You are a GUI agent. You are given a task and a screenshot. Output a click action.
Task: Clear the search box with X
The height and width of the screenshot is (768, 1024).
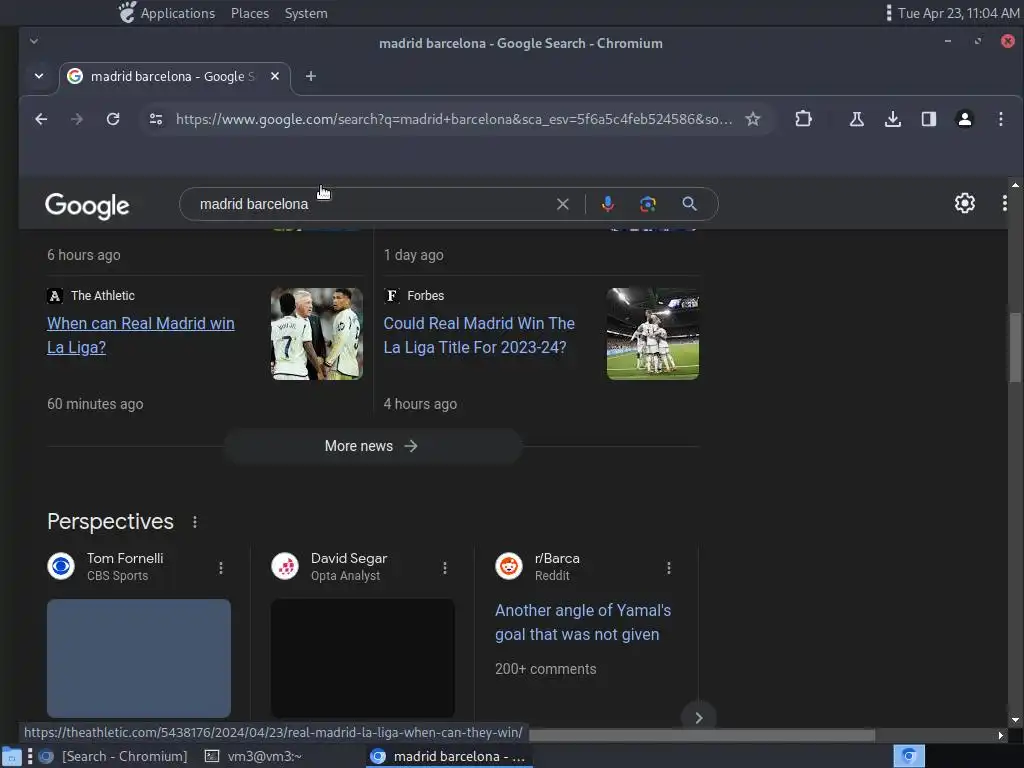click(x=562, y=204)
